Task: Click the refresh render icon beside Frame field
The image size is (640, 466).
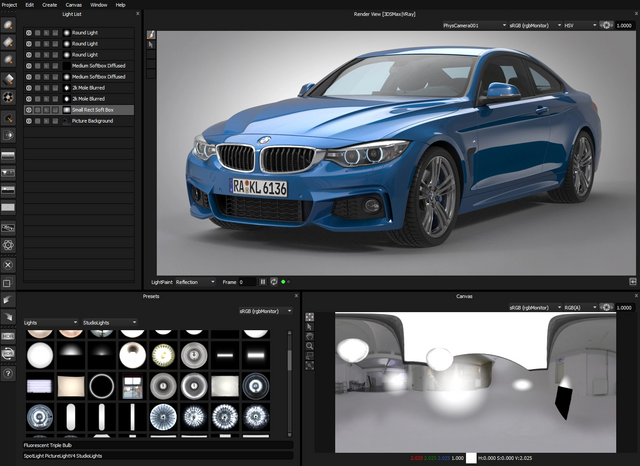Action: tap(274, 282)
